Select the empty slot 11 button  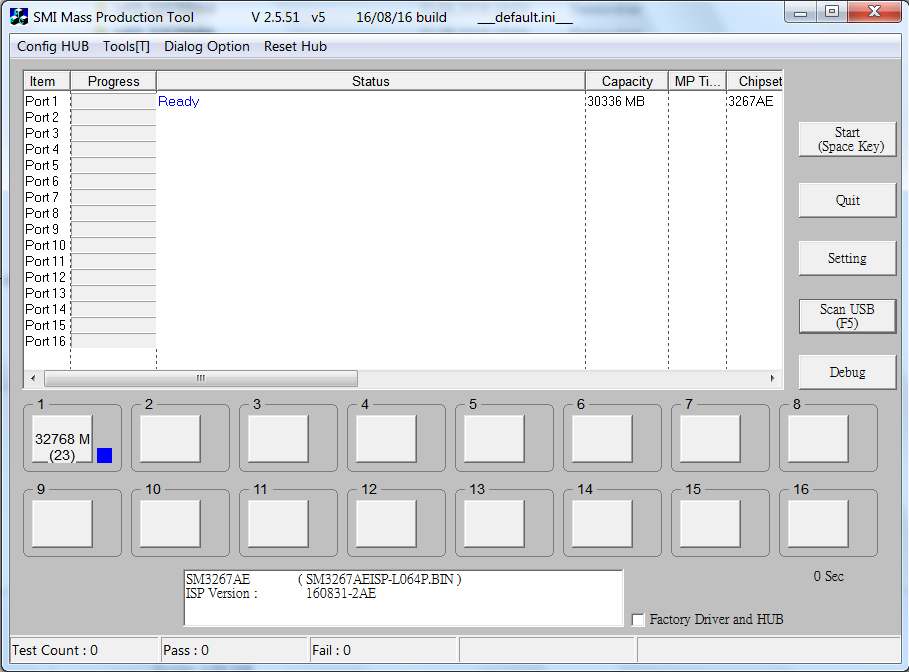(278, 524)
